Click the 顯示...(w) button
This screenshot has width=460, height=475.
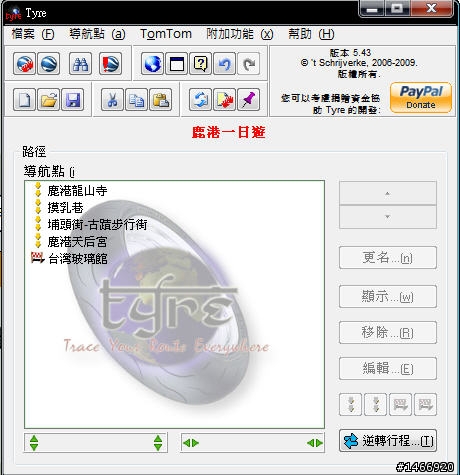click(388, 296)
